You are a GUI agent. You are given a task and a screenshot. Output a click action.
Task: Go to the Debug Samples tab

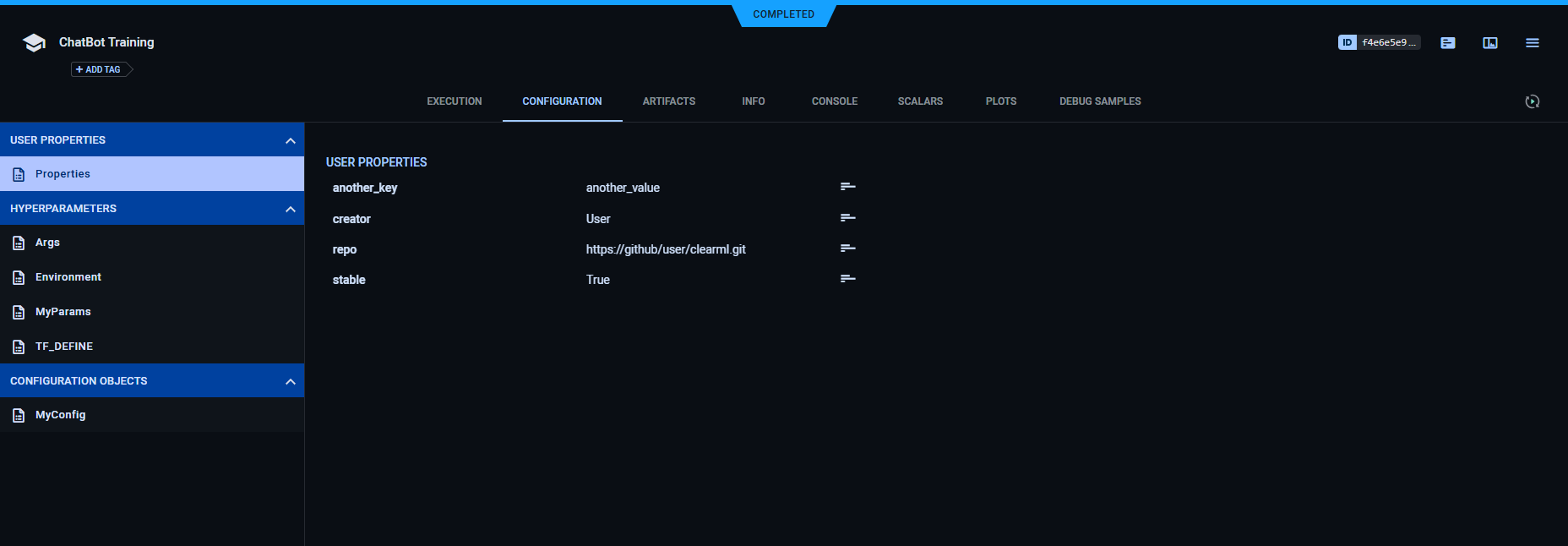click(x=1099, y=101)
